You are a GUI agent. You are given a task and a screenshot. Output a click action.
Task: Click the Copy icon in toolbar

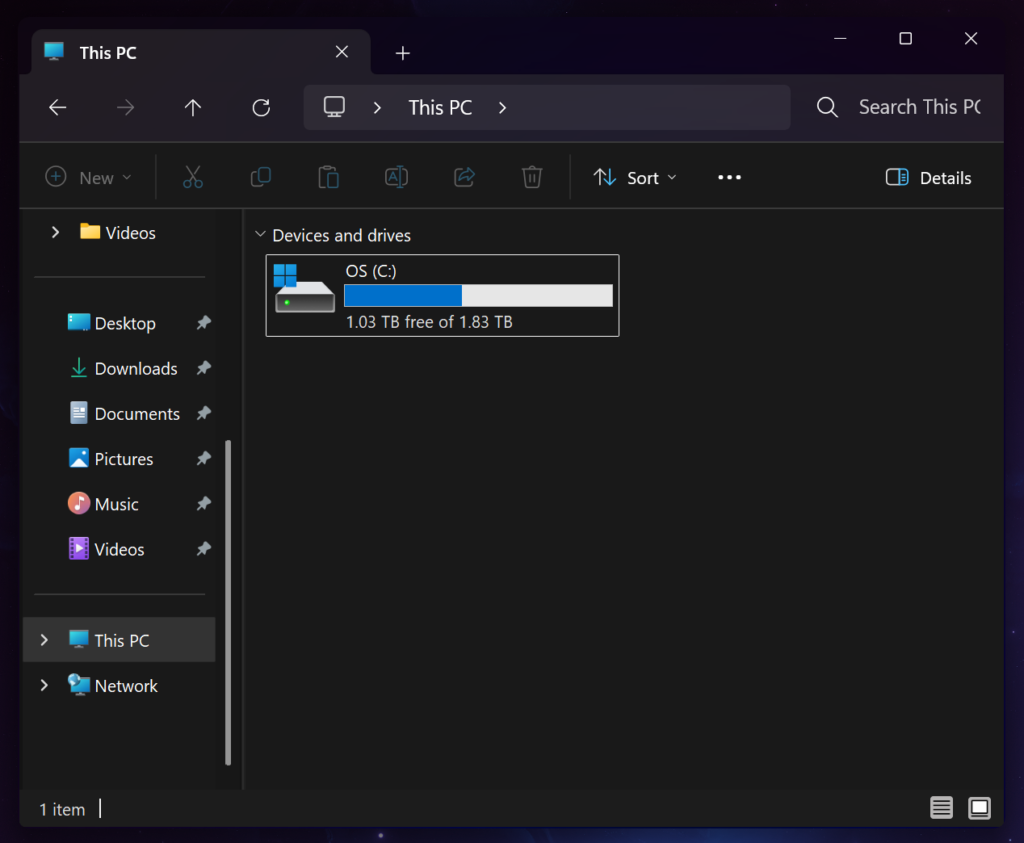261,178
